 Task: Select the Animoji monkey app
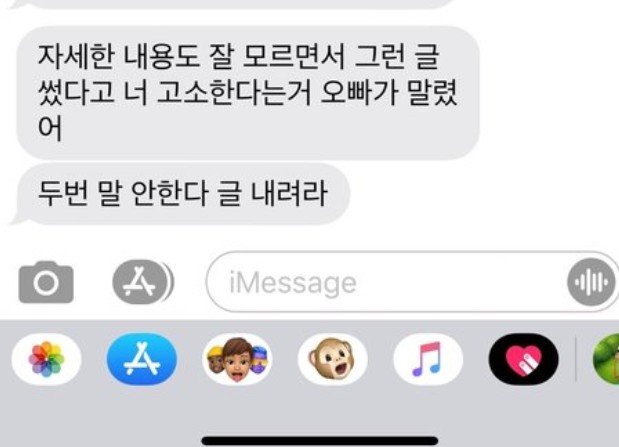coord(332,359)
